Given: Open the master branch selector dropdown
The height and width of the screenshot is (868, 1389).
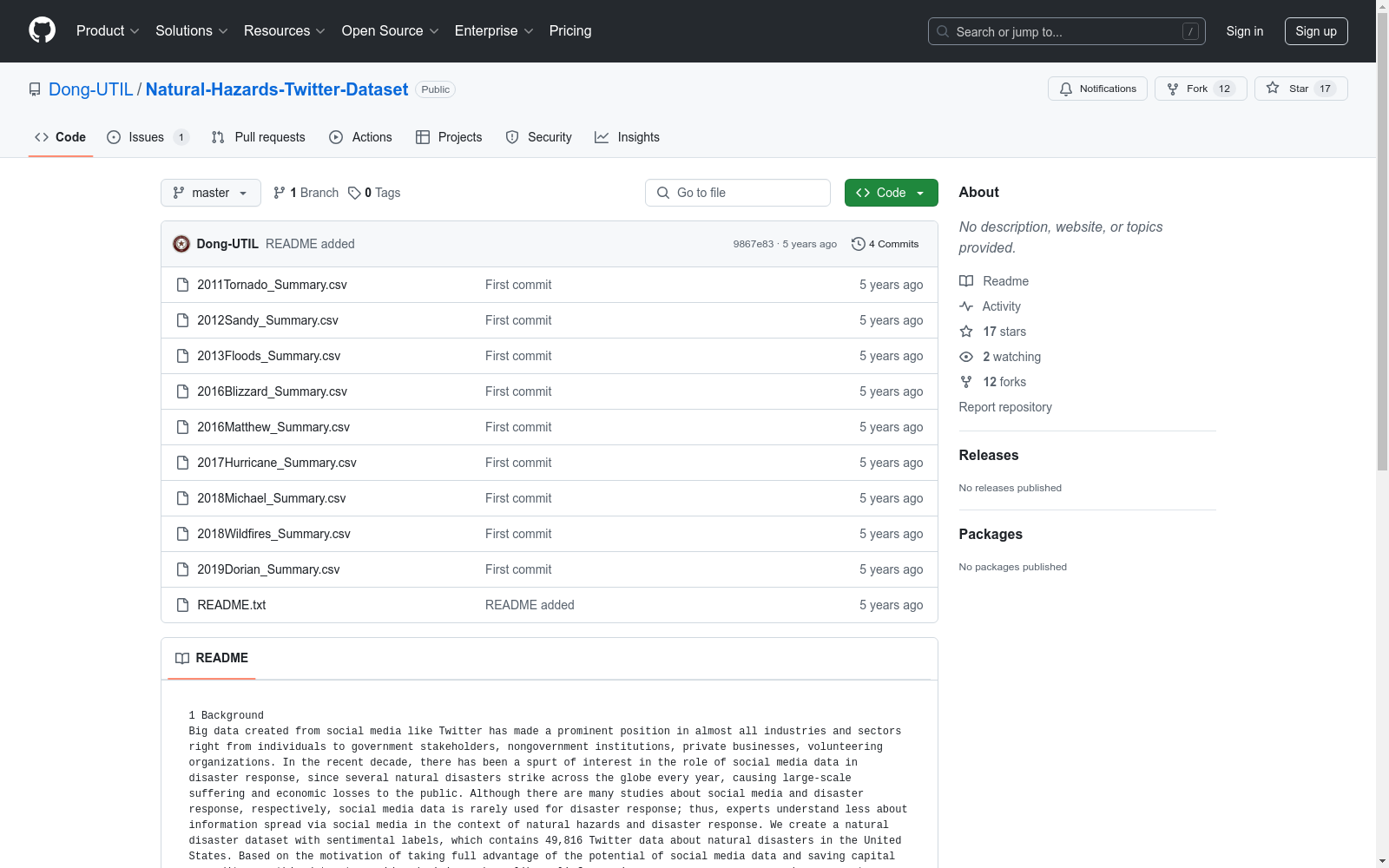Looking at the screenshot, I should tap(211, 193).
